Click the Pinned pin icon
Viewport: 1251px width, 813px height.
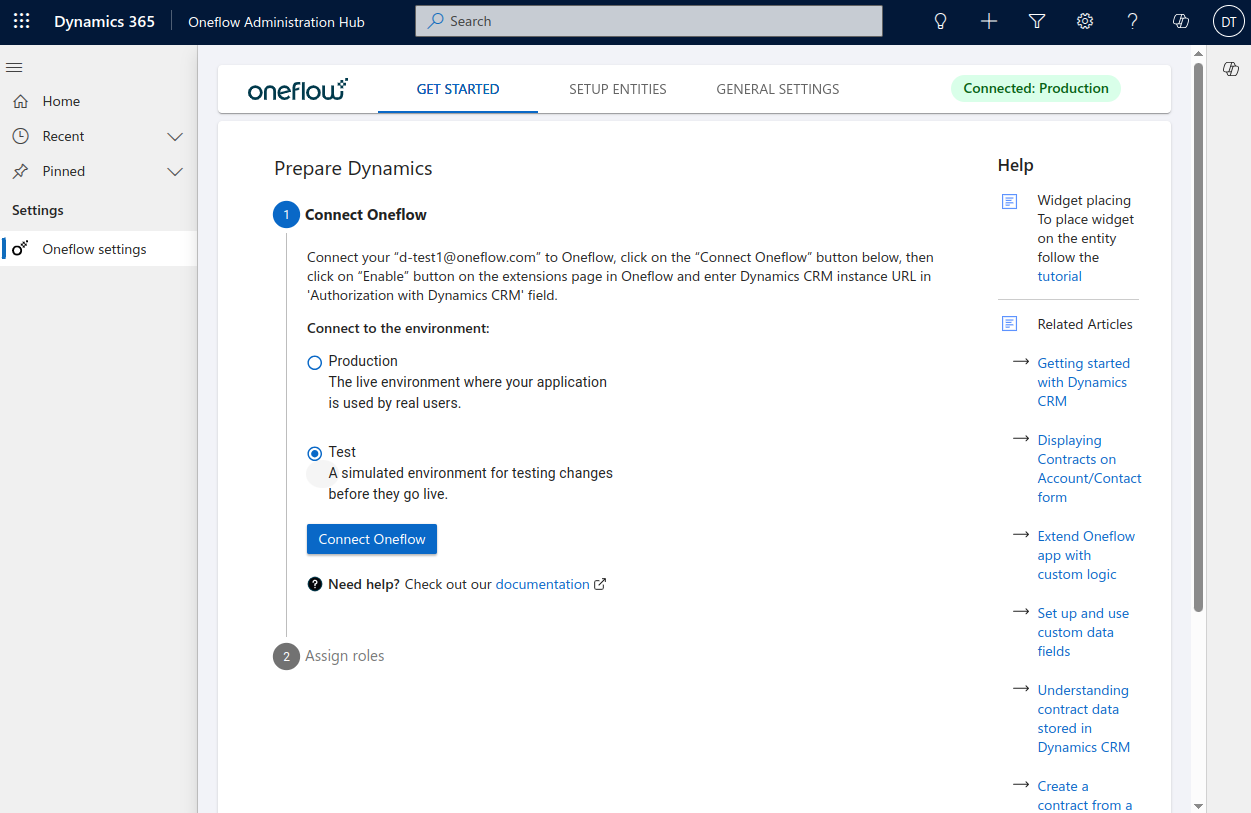pyautogui.click(x=20, y=171)
